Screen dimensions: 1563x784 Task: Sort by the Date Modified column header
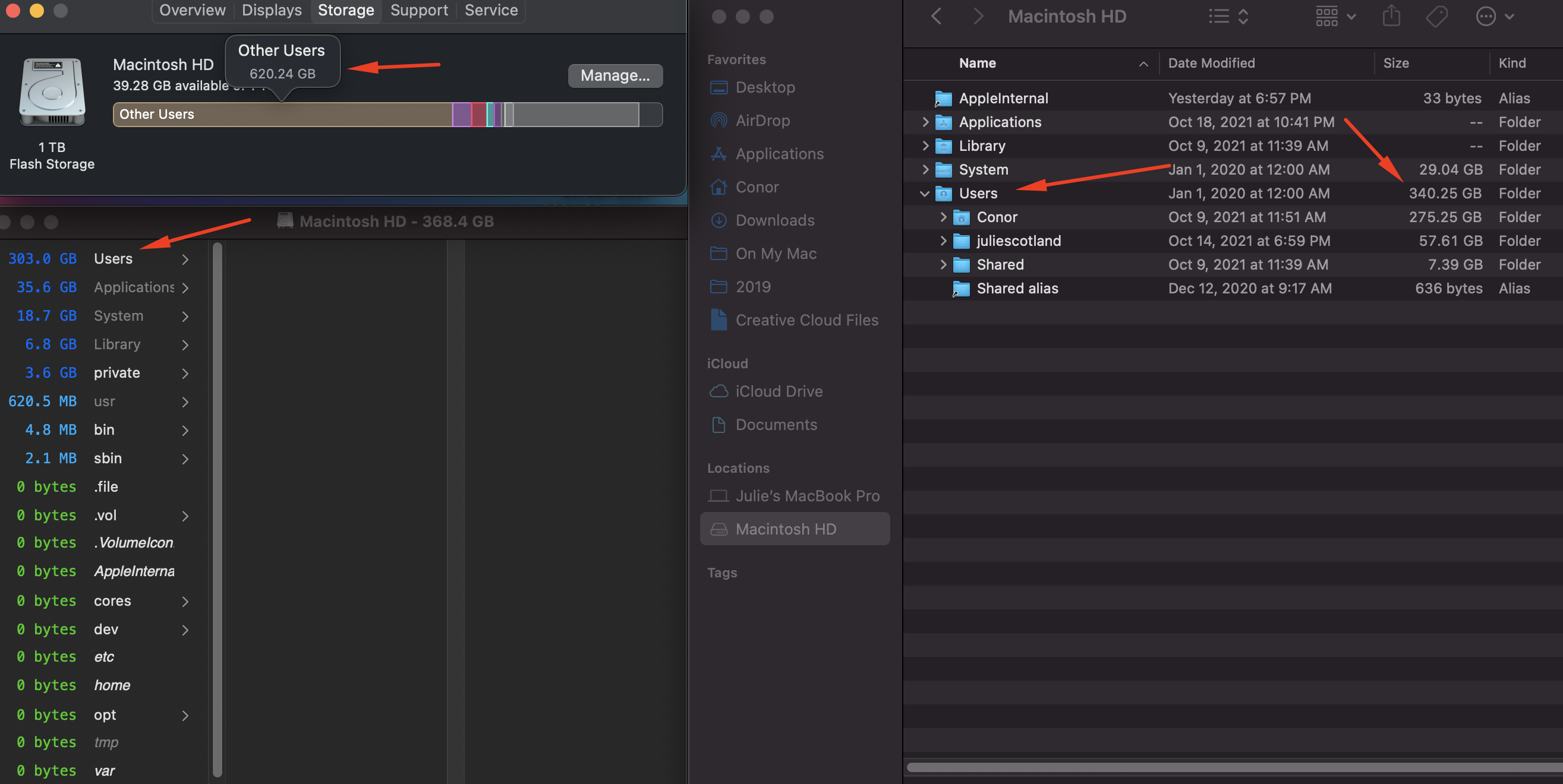click(1211, 63)
